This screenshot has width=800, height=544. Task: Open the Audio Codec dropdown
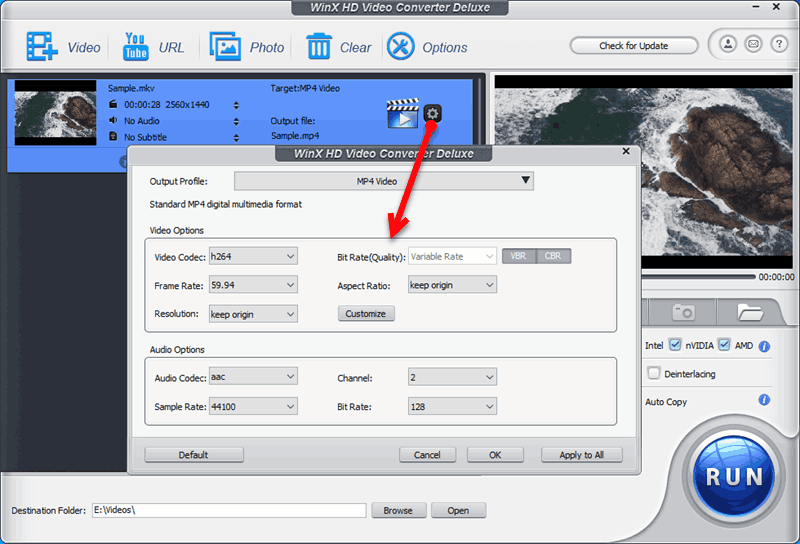click(253, 377)
